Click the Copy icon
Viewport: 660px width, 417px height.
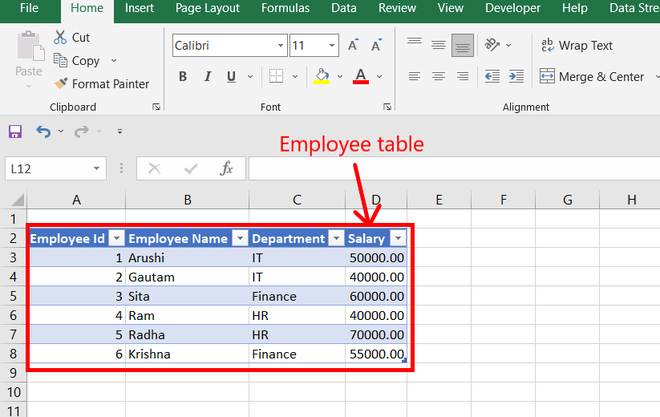(x=60, y=61)
